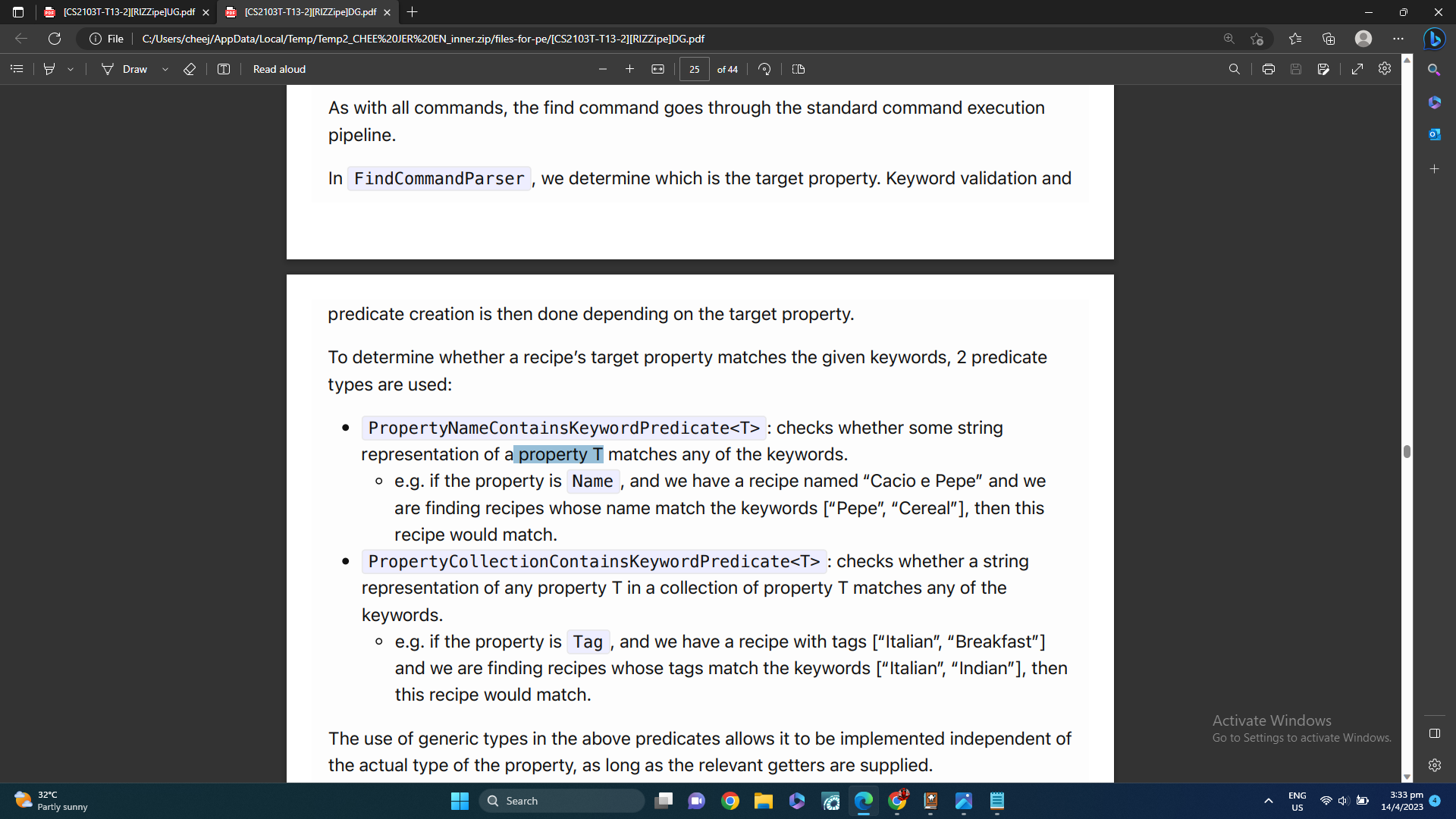Viewport: 1456px width, 819px height.
Task: Expand Draw tool options dropdown
Action: (x=165, y=69)
